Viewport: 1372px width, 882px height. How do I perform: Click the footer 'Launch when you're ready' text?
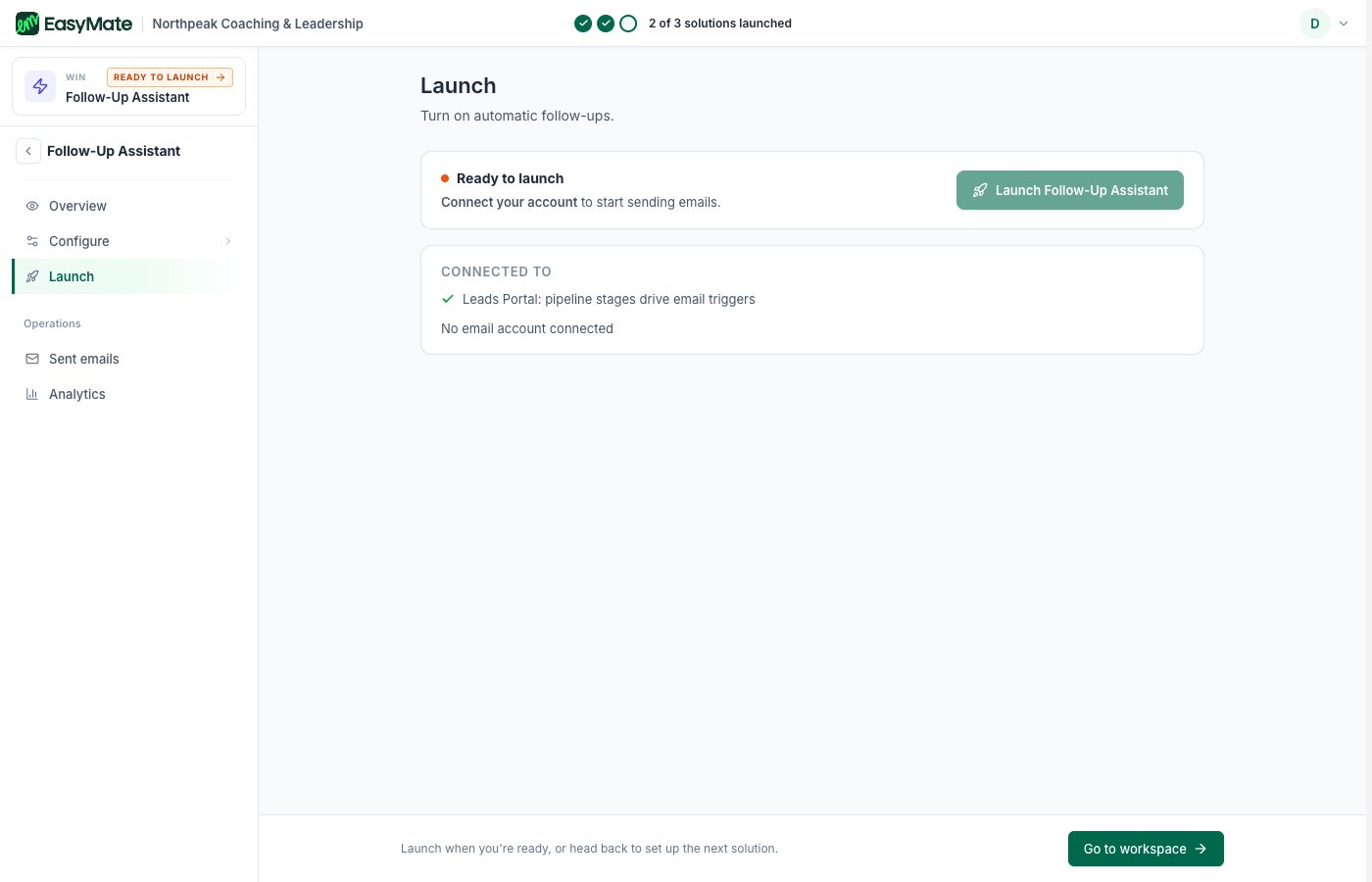(589, 849)
